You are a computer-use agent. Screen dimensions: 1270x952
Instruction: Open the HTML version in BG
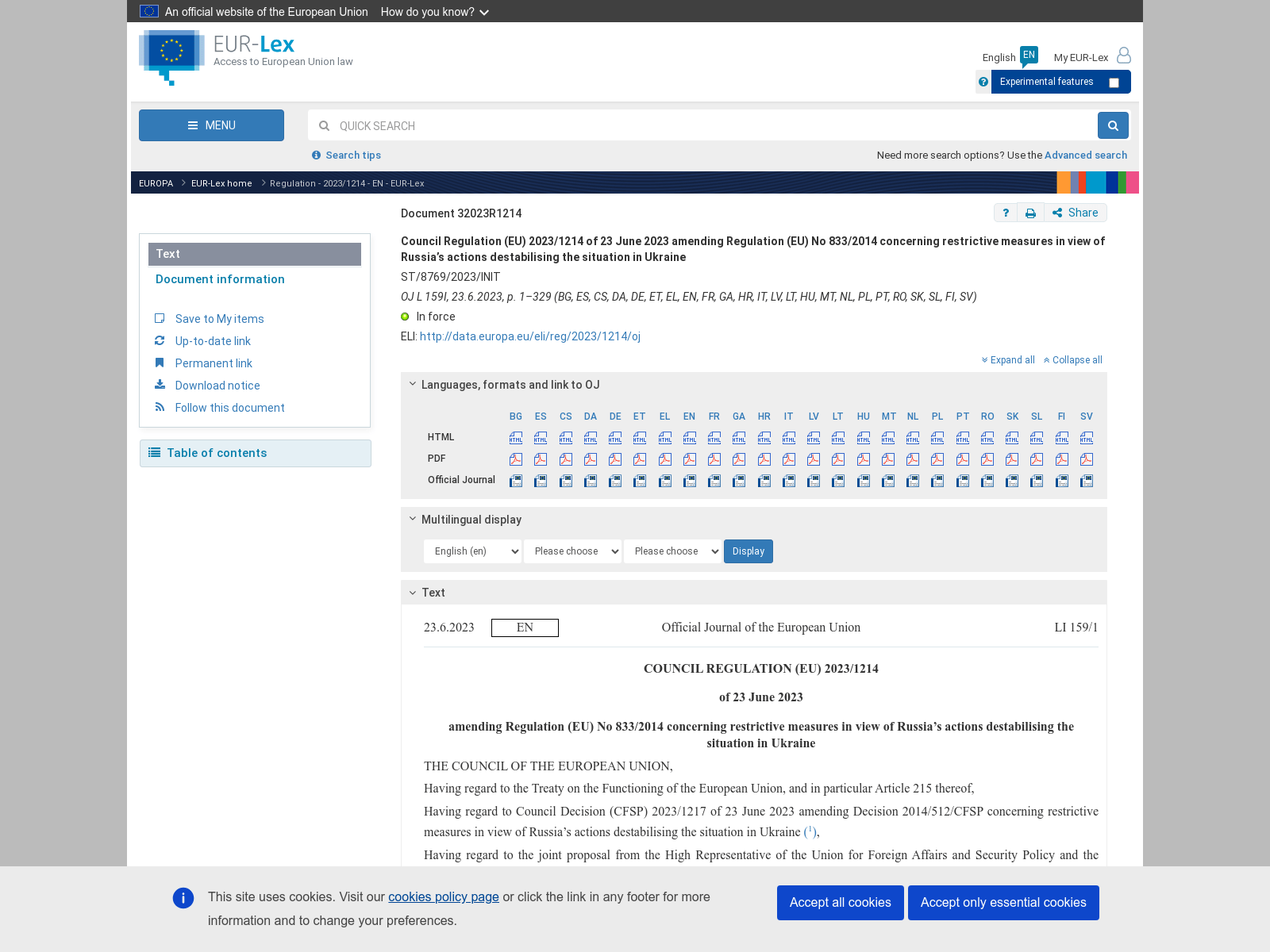516,438
